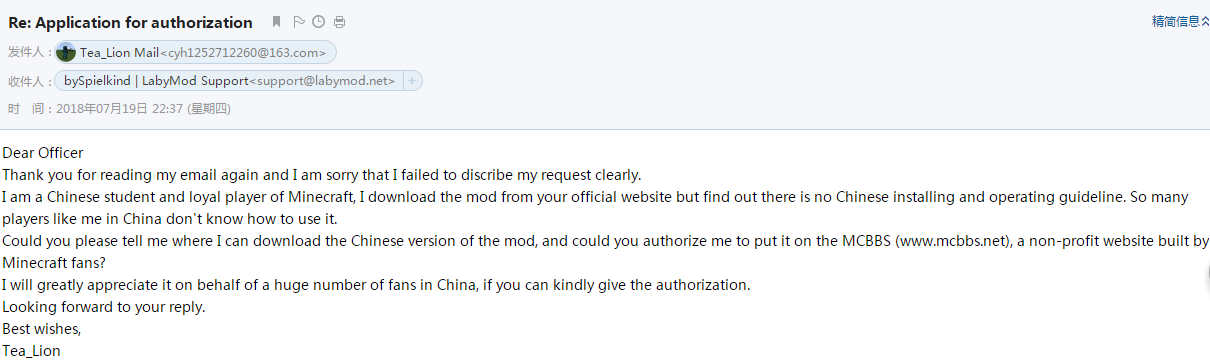This screenshot has width=1210, height=364.
Task: Set a reminder via the clock icon
Action: point(319,22)
